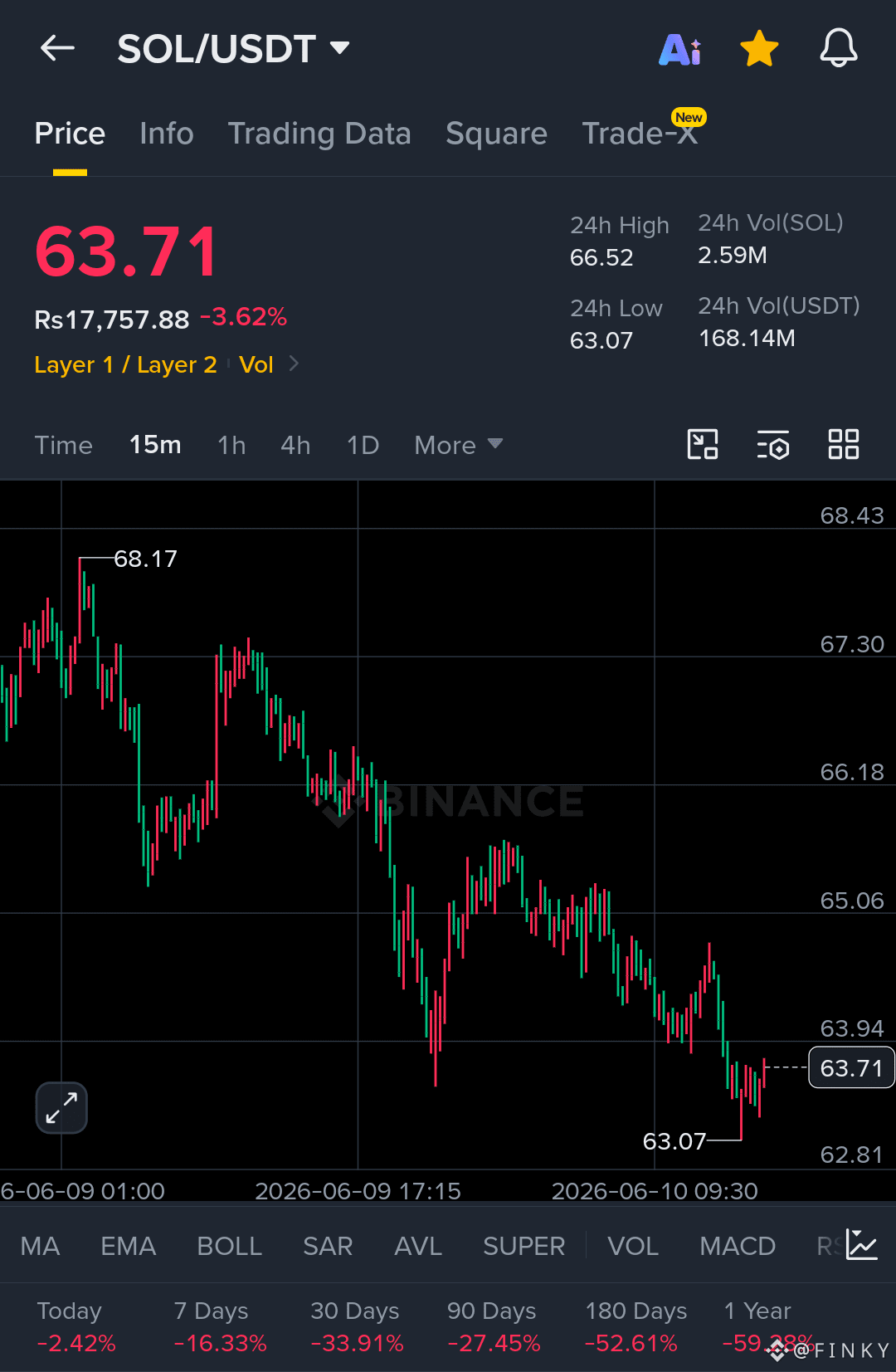Viewport: 896px width, 1372px height.
Task: Toggle the favorite star for SOL/USDT
Action: coord(759,48)
